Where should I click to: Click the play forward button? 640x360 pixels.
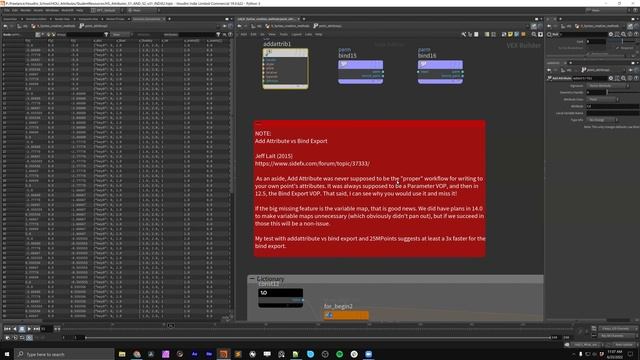point(29,329)
